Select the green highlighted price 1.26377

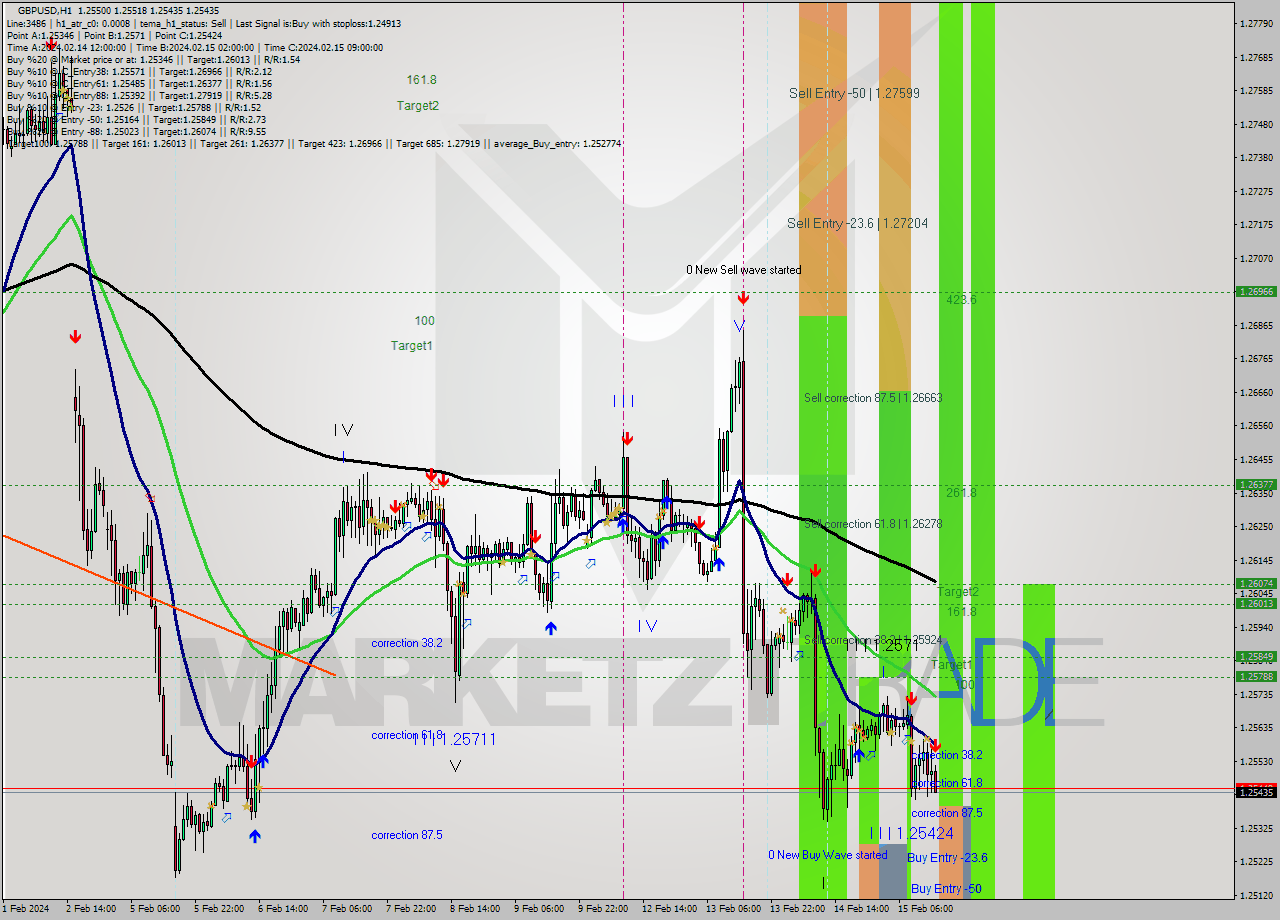(x=1256, y=485)
